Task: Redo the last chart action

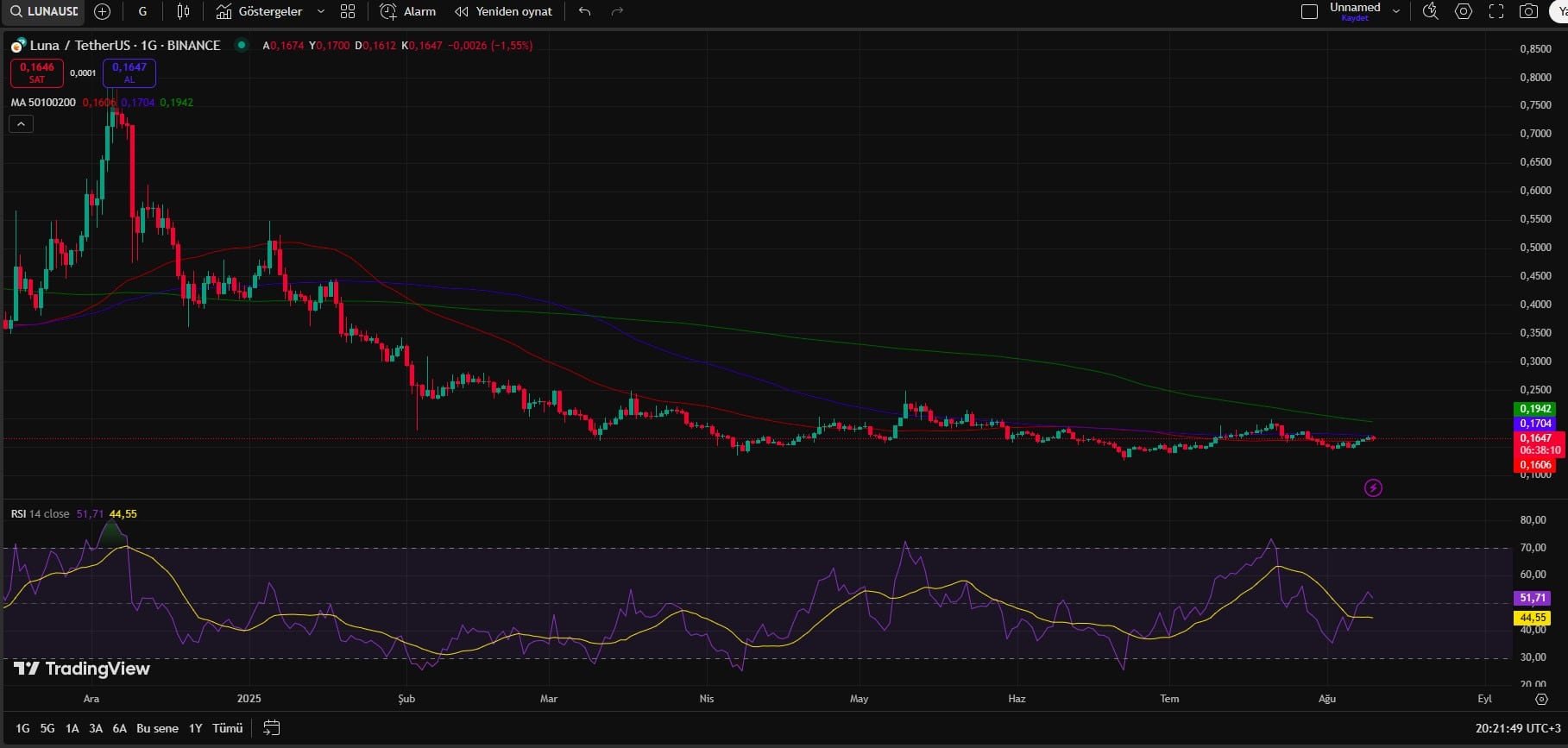Action: pyautogui.click(x=617, y=11)
